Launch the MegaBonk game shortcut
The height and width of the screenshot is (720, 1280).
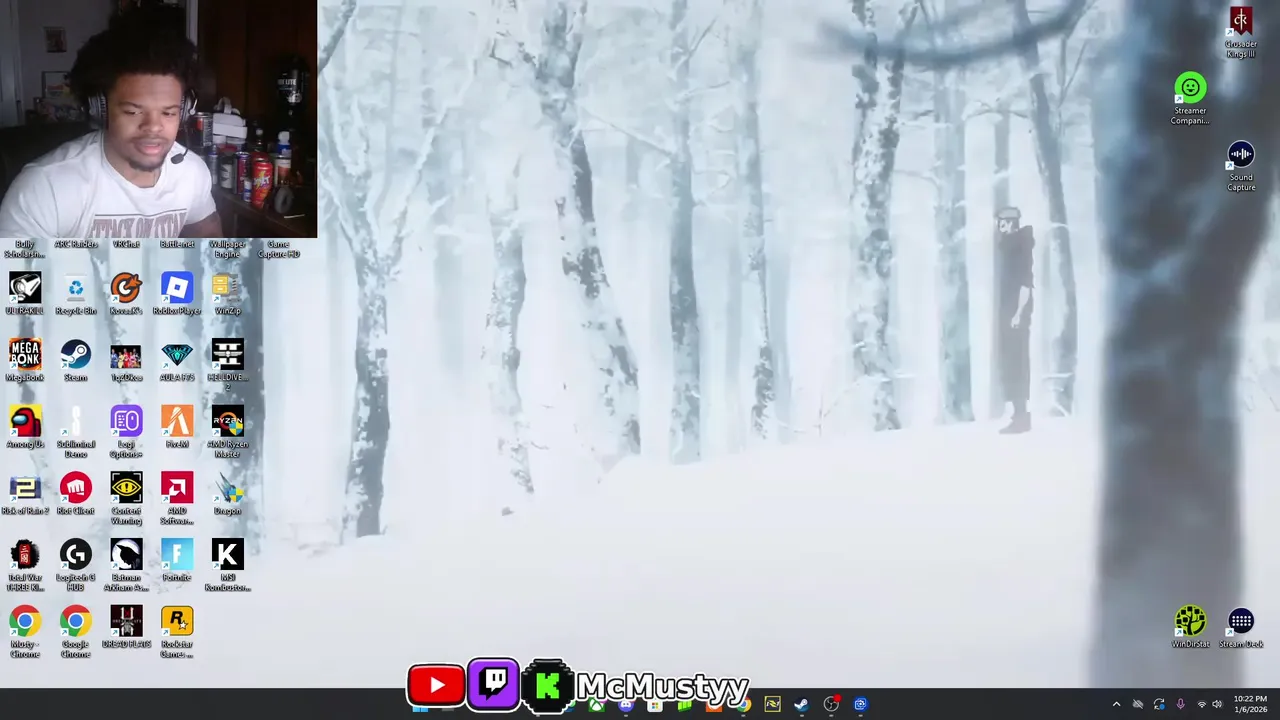25,360
